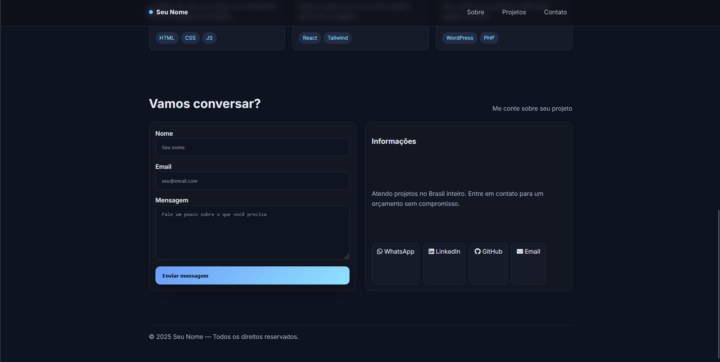
Task: Open the GitHub profile button label
Action: 492,252
